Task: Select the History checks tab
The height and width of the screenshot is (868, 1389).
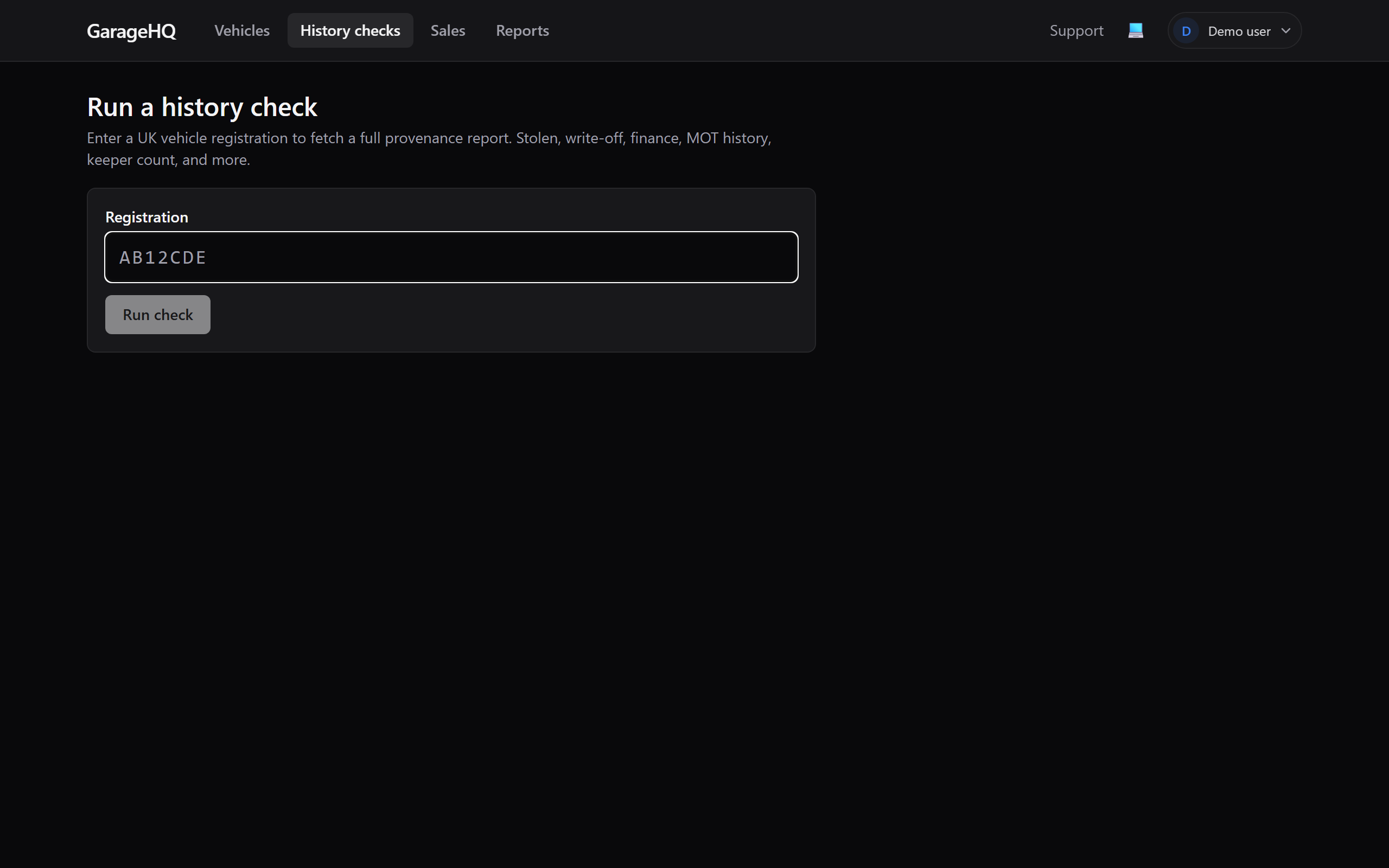Action: click(350, 30)
